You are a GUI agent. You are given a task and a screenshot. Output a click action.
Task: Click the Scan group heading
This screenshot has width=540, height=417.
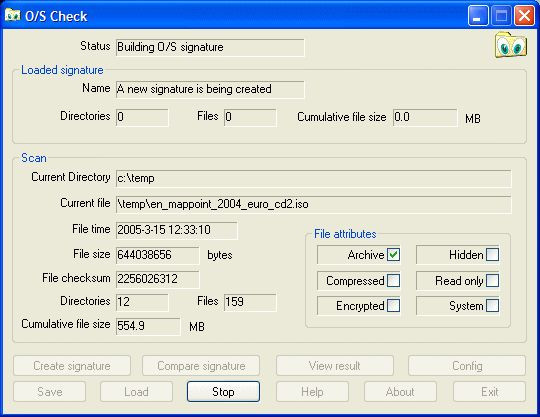point(34,158)
